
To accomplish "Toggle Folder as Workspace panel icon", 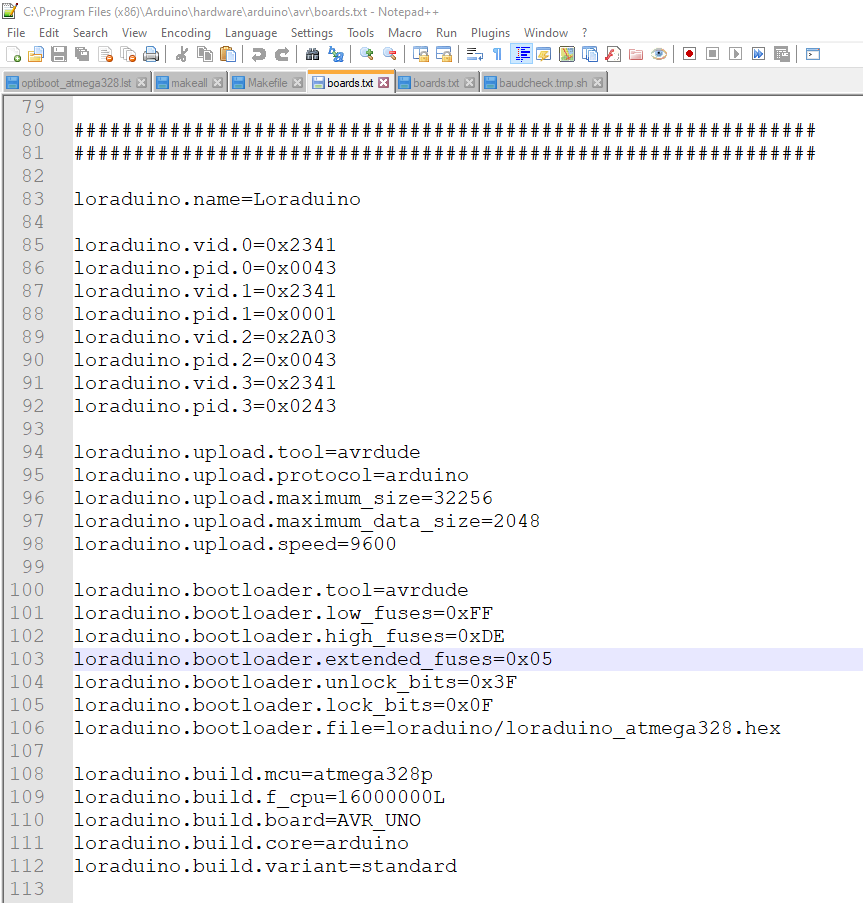I will pos(636,55).
